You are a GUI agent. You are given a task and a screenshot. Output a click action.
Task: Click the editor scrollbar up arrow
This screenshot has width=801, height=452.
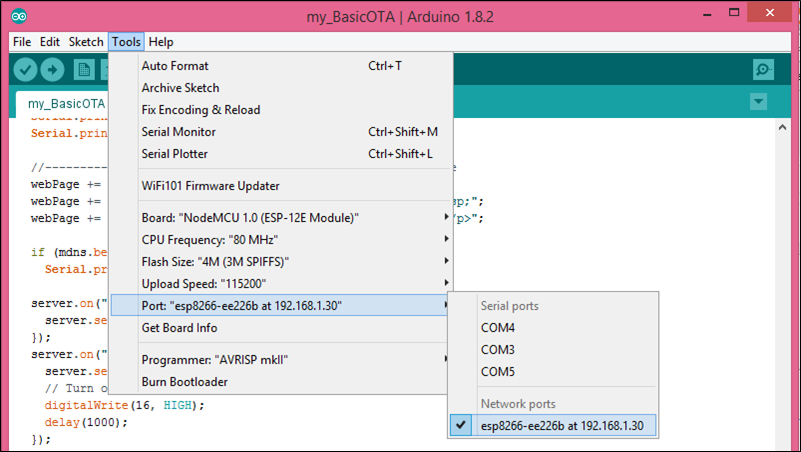tap(783, 128)
